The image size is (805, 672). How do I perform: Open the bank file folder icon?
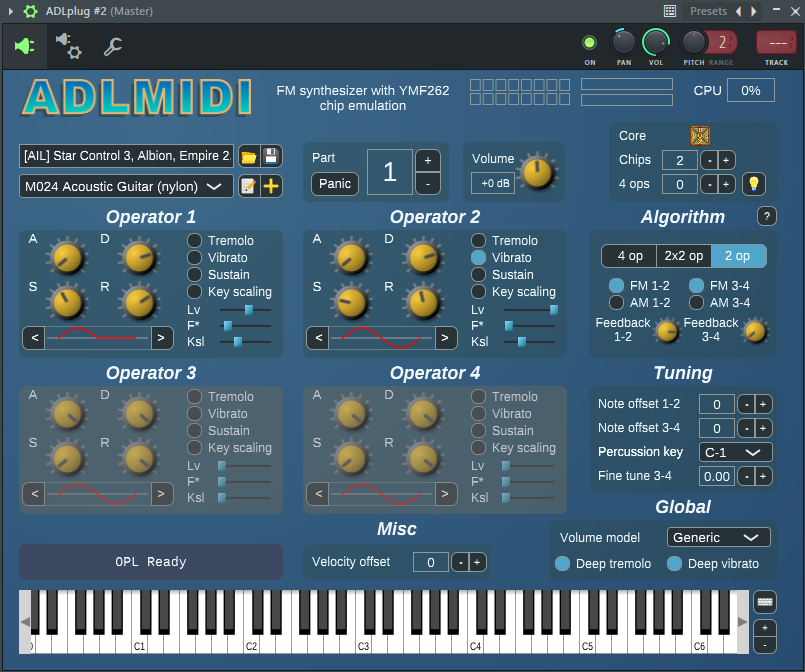point(249,156)
